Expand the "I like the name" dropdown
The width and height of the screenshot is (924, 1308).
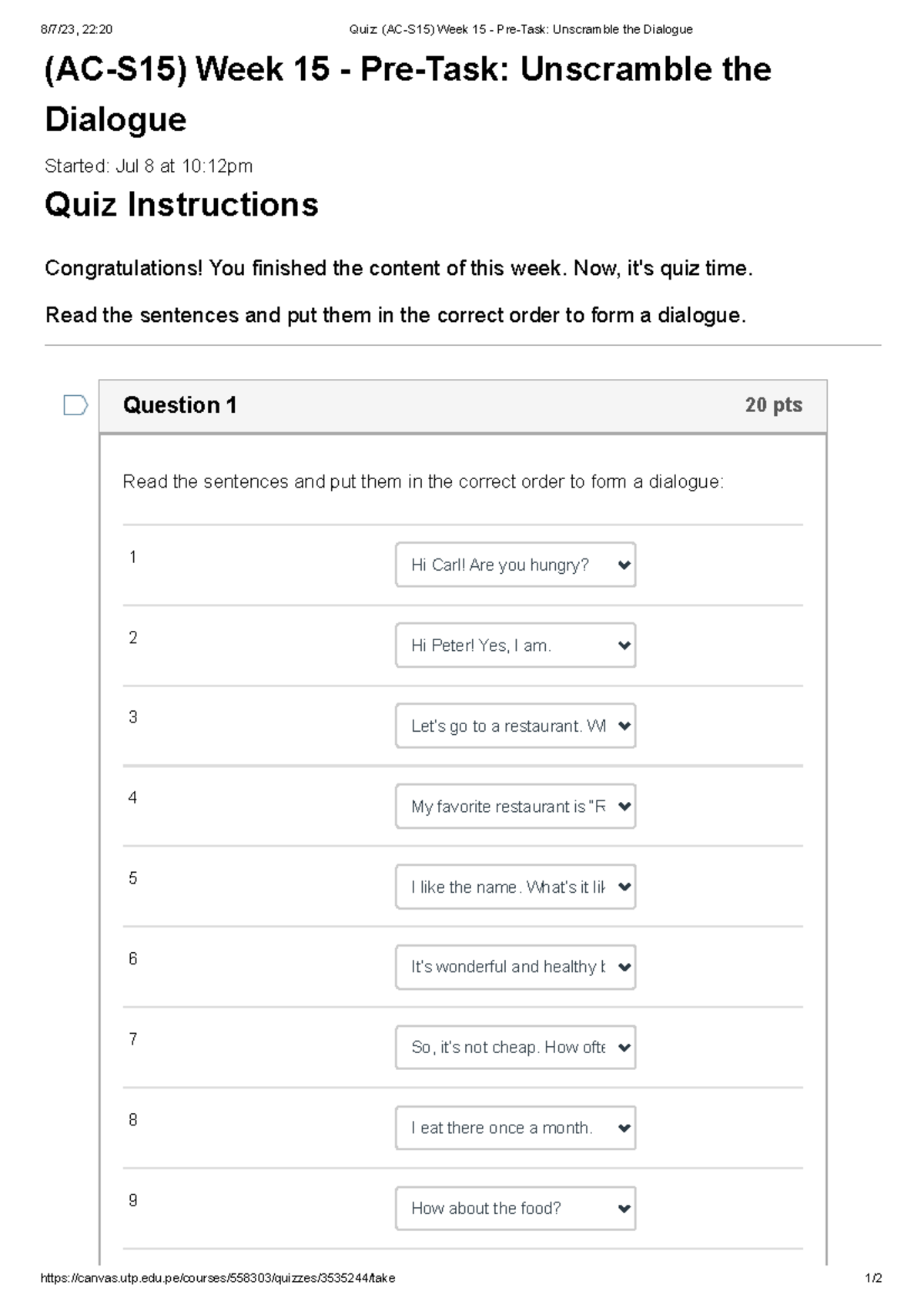(514, 887)
